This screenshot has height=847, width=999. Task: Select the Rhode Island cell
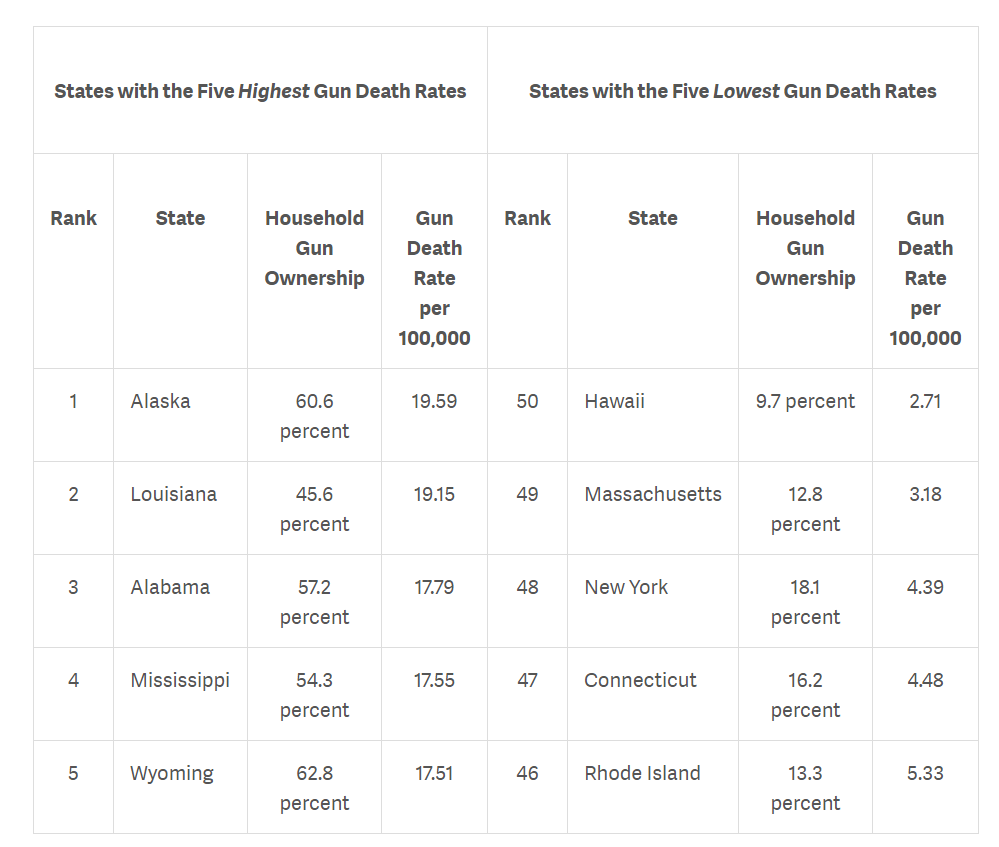(x=652, y=787)
